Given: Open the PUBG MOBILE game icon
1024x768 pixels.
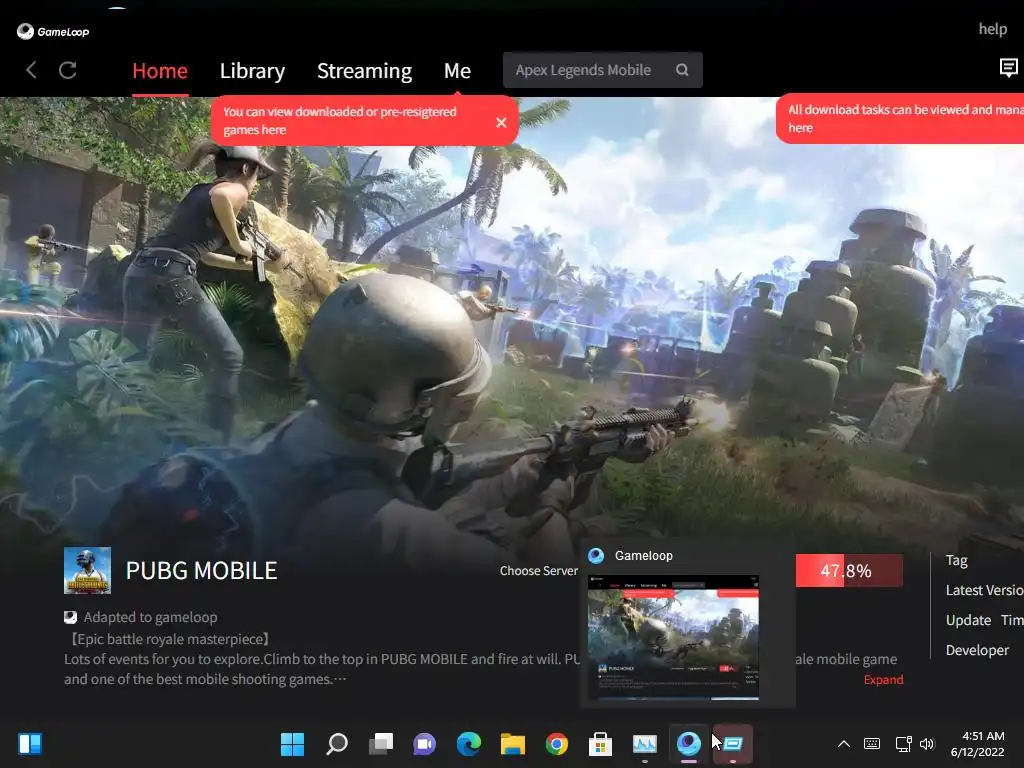Looking at the screenshot, I should click(x=88, y=570).
